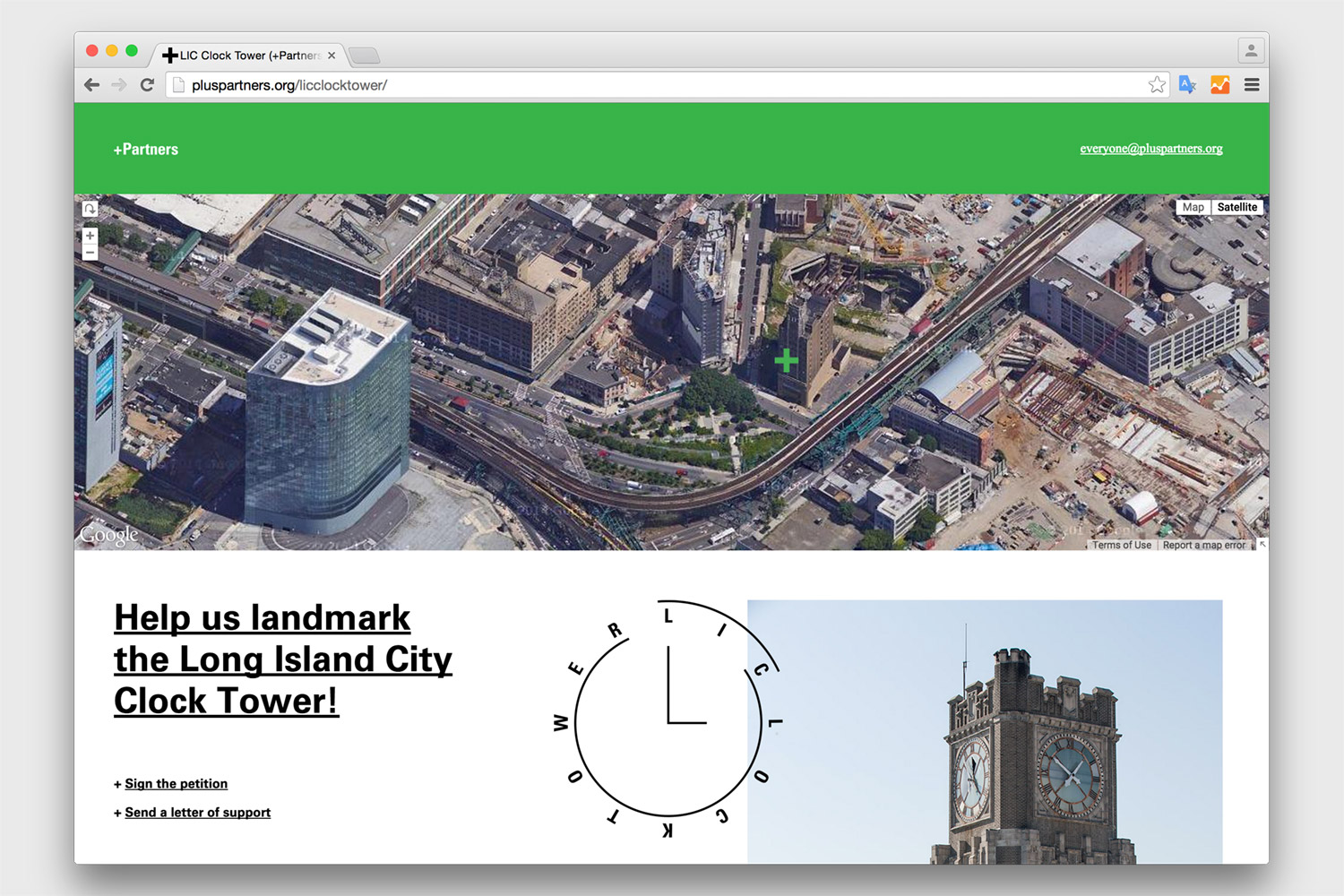Open the Sign the petition link
Screen dimensions: 1344x896
click(176, 784)
